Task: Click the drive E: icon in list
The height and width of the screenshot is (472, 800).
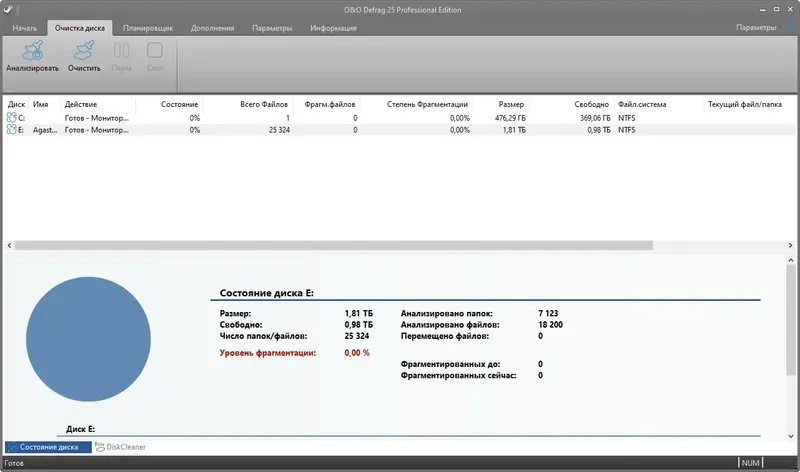Action: (x=11, y=130)
